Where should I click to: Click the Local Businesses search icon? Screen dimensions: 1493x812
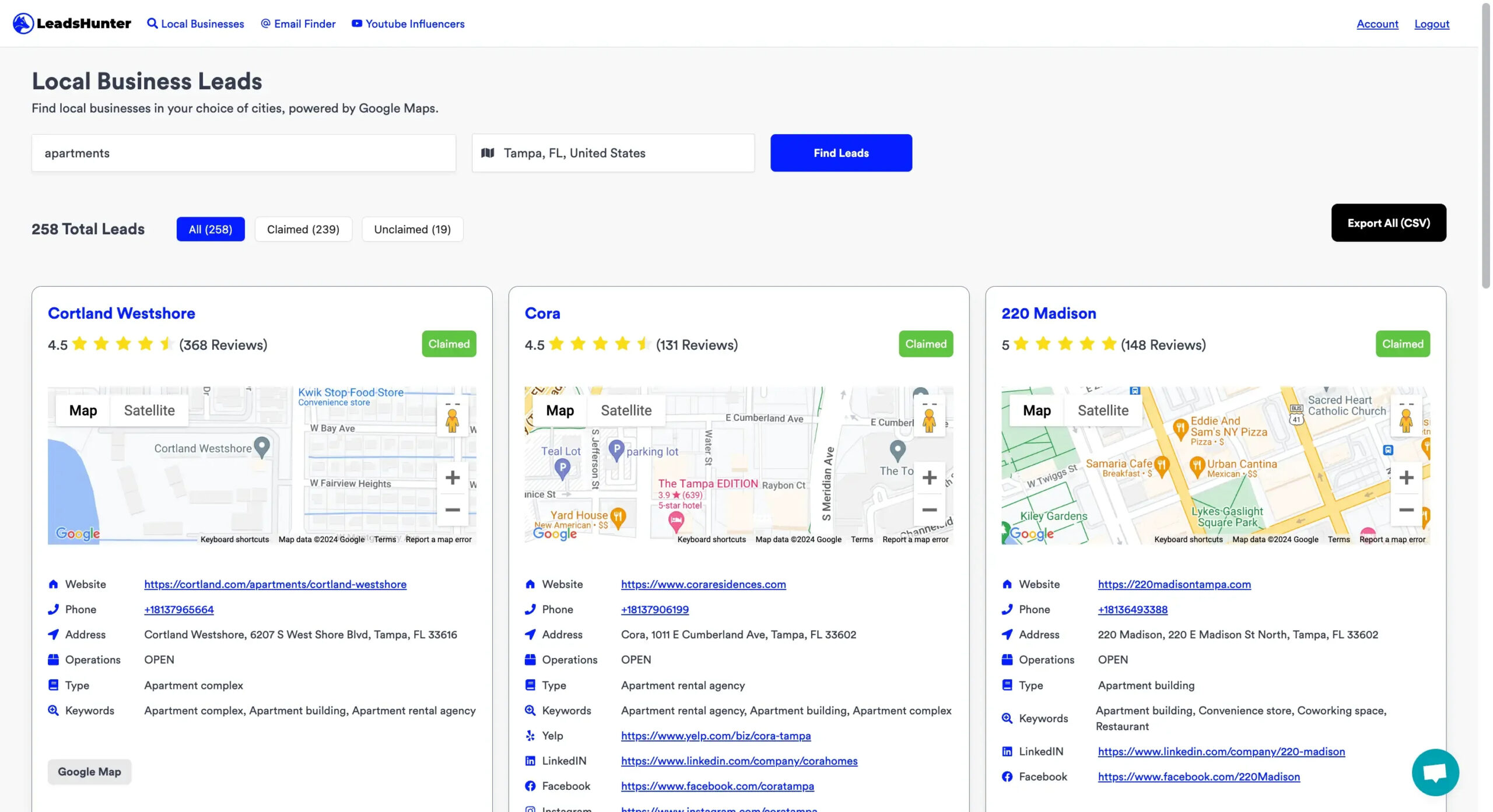[x=151, y=22]
